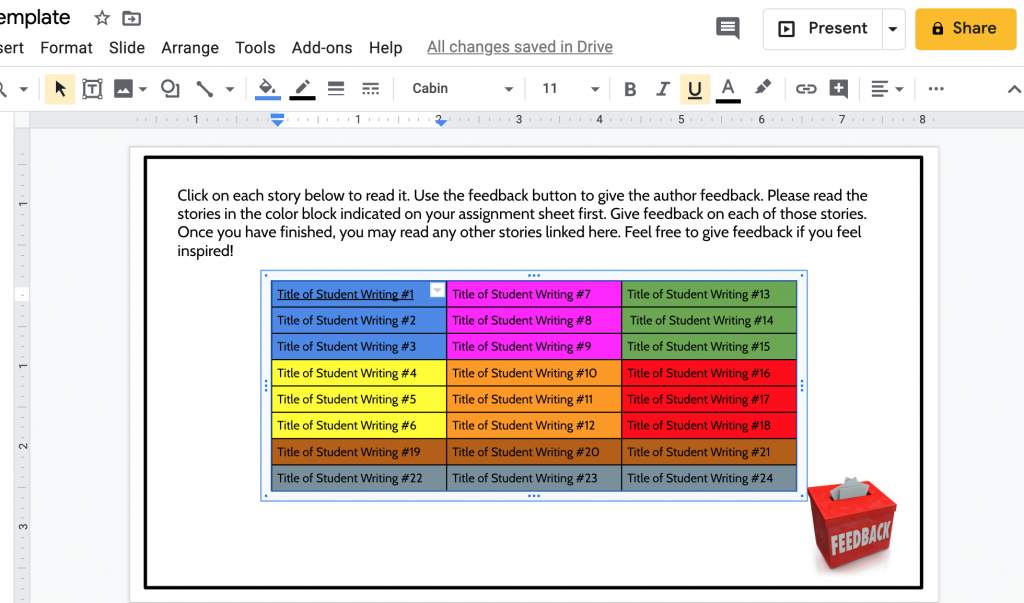
Task: Select cell Title of Student Writing #12
Action: (534, 425)
